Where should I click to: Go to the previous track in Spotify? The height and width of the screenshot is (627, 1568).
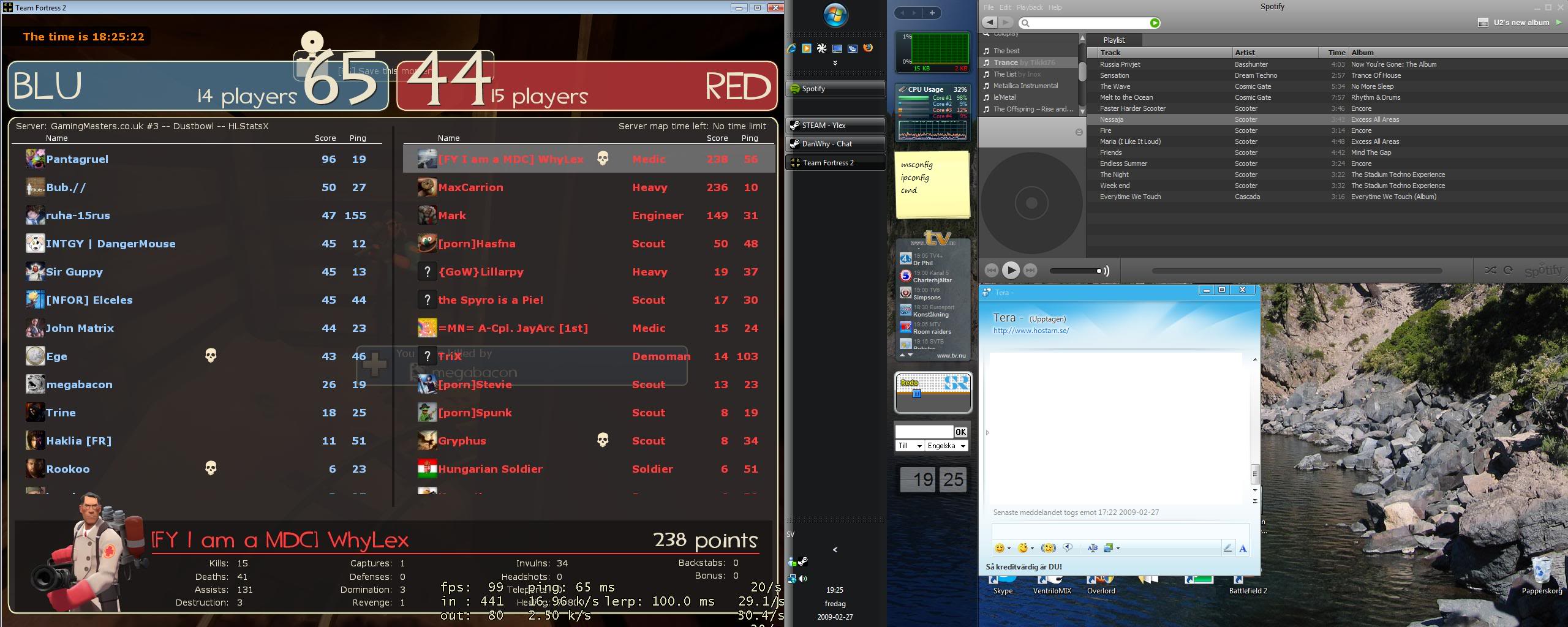tap(991, 270)
